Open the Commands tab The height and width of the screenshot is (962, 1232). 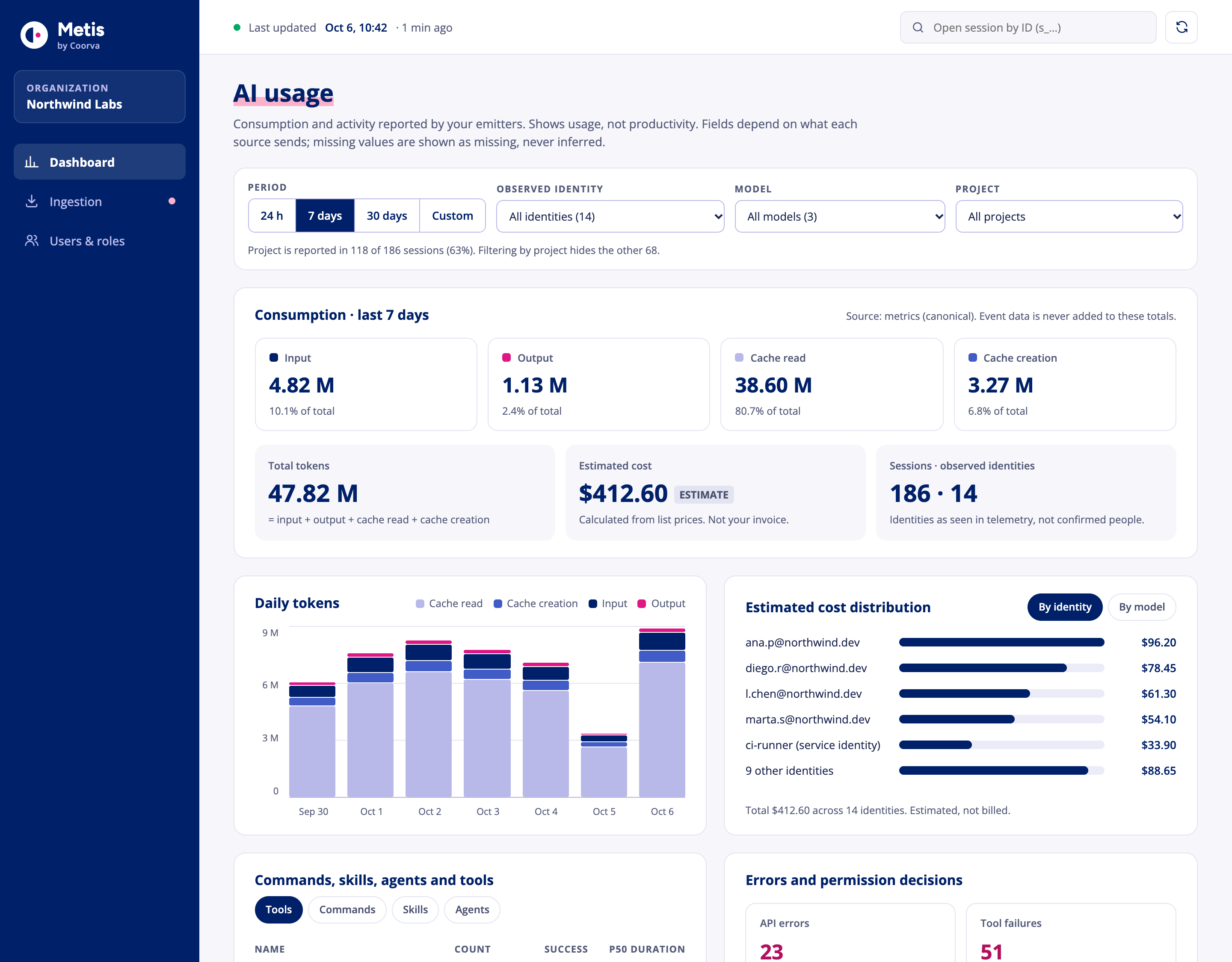(x=347, y=909)
